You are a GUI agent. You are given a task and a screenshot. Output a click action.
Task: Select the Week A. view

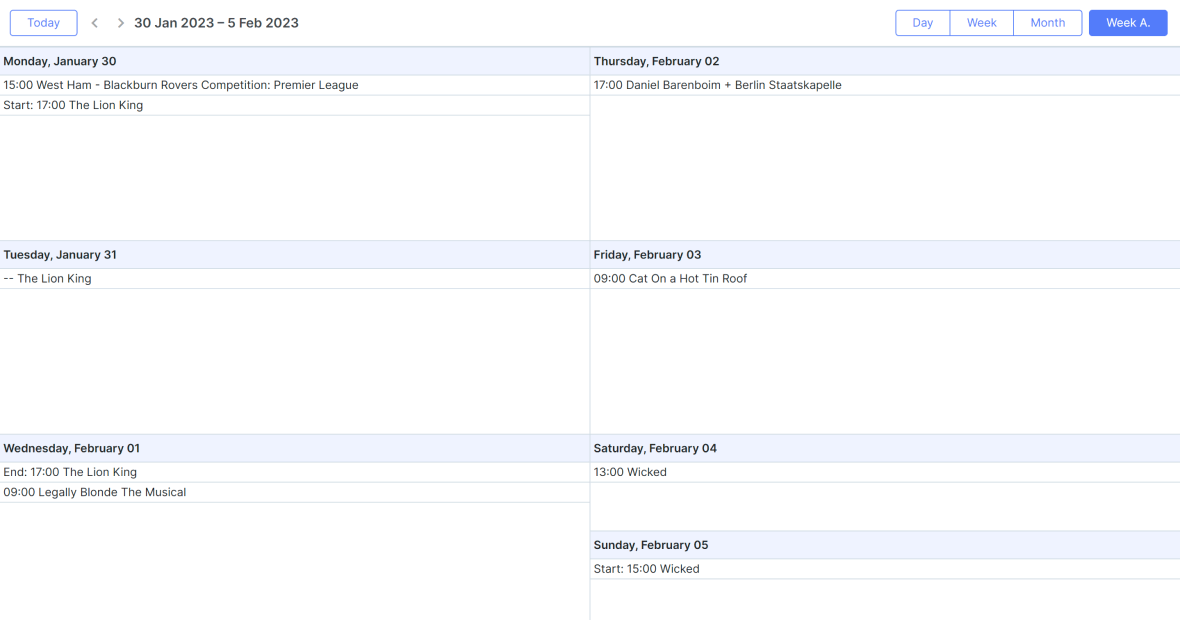(x=1128, y=22)
